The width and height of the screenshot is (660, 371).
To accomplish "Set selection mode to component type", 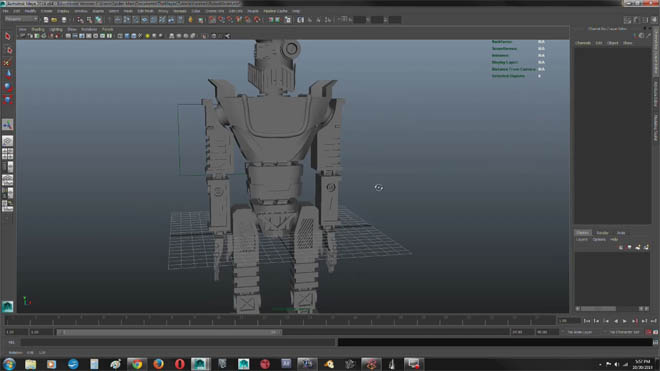I will click(x=98, y=20).
